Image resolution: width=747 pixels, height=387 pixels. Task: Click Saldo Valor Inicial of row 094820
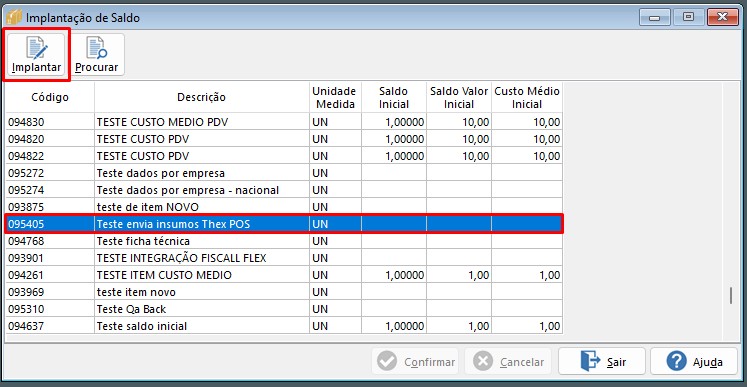coord(459,139)
